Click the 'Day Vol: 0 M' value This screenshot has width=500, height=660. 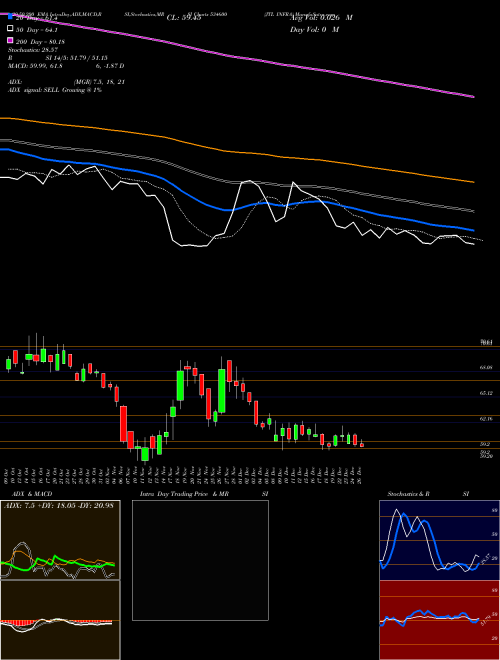(314, 29)
